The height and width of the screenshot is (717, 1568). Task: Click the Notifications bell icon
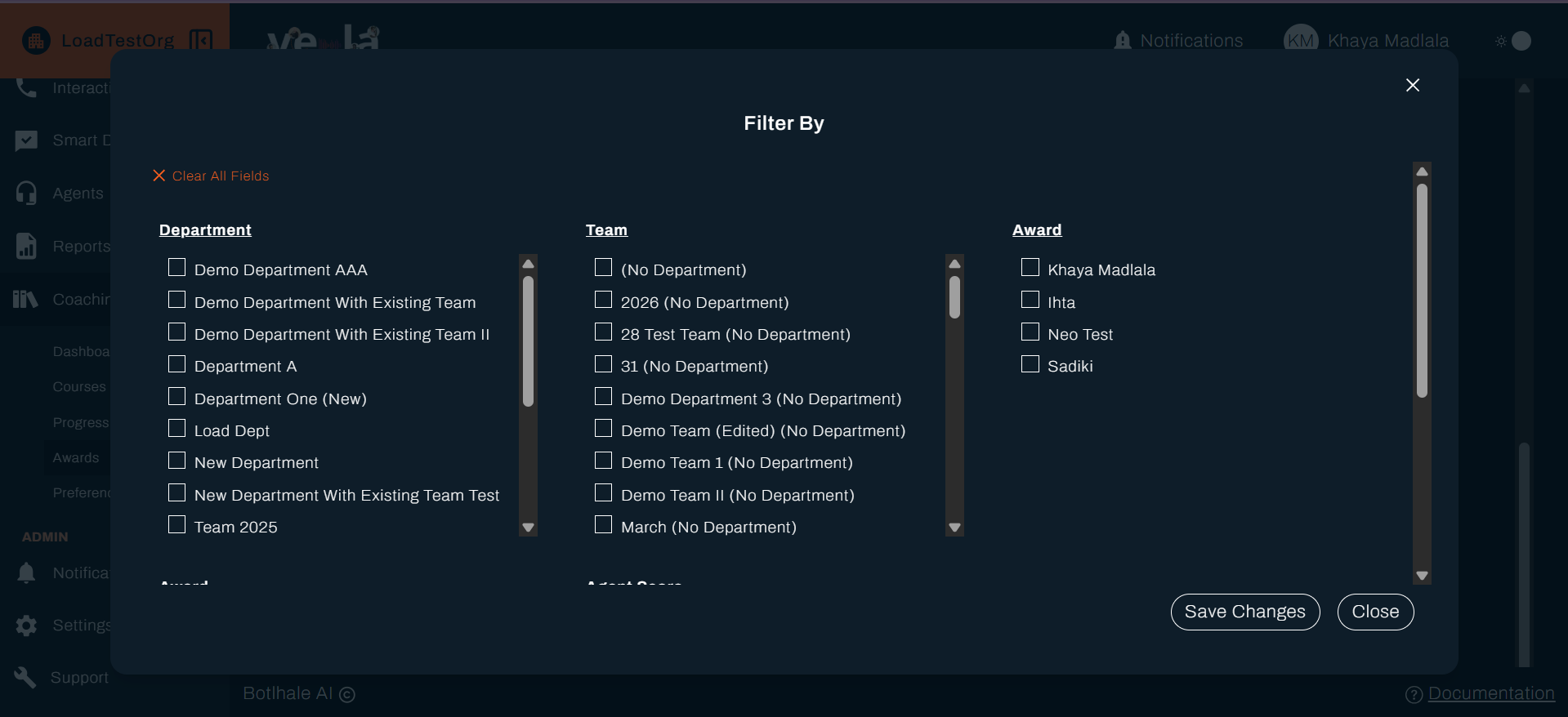[1123, 41]
